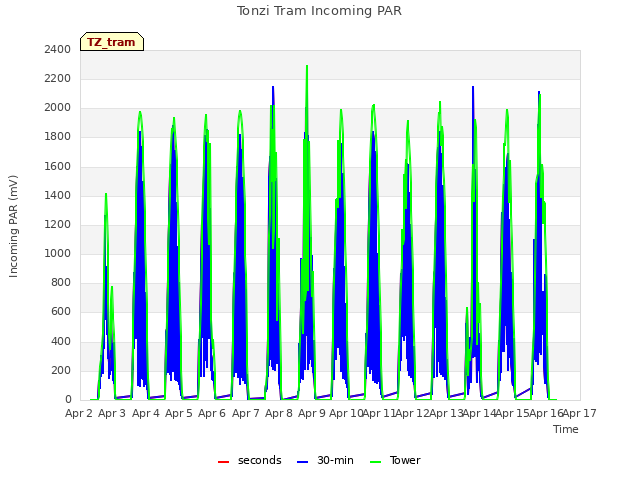The image size is (640, 480).
Task: Click the Apr 17 x-axis label
Action: 580,413
